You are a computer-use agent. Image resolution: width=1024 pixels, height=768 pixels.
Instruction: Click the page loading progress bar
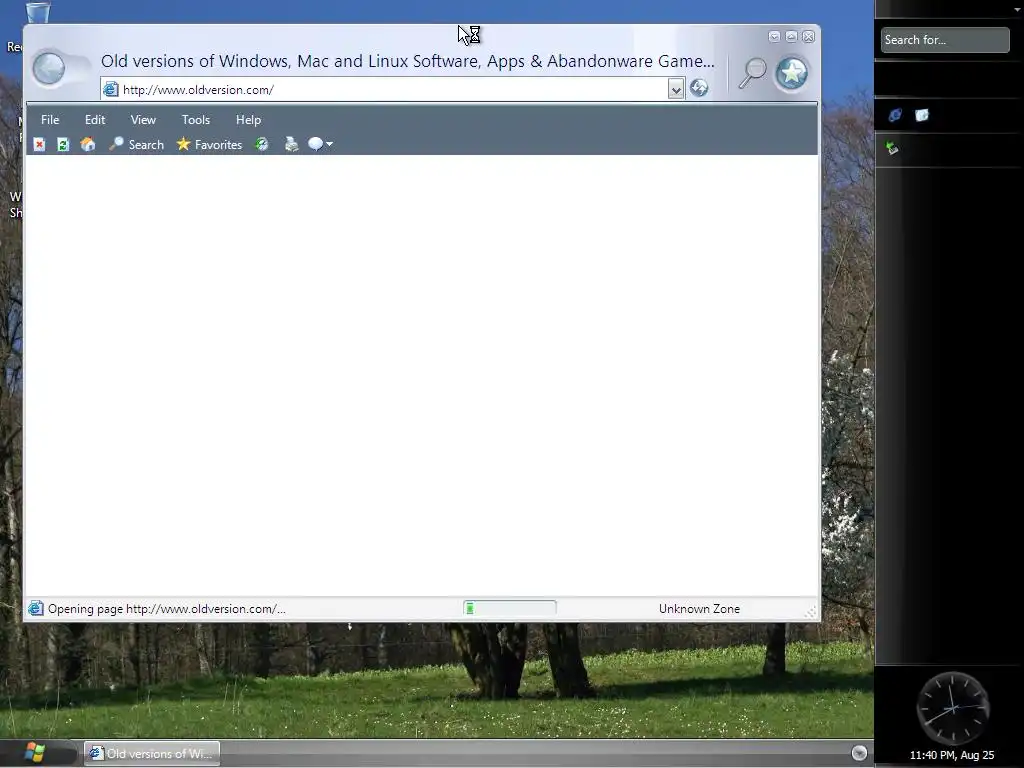509,609
